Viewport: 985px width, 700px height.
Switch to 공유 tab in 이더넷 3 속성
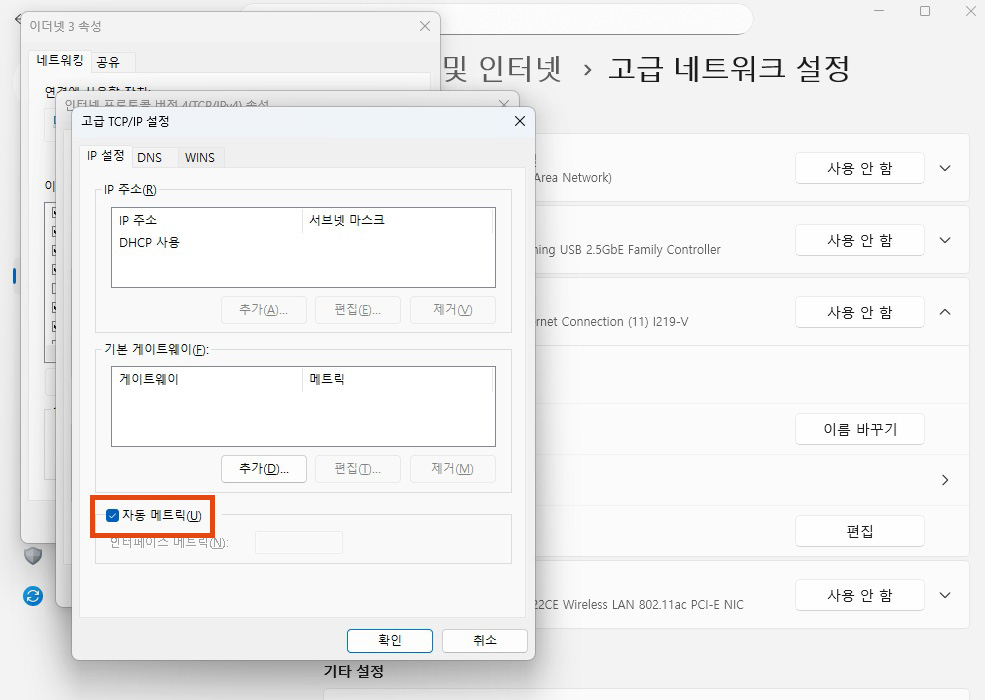point(107,61)
